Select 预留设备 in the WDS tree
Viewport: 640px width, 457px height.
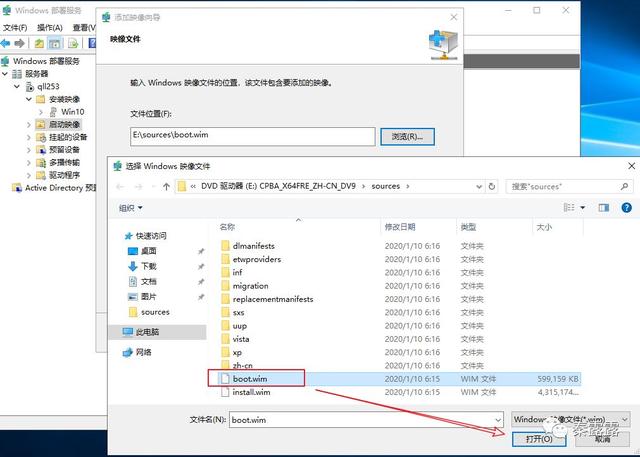(58, 150)
